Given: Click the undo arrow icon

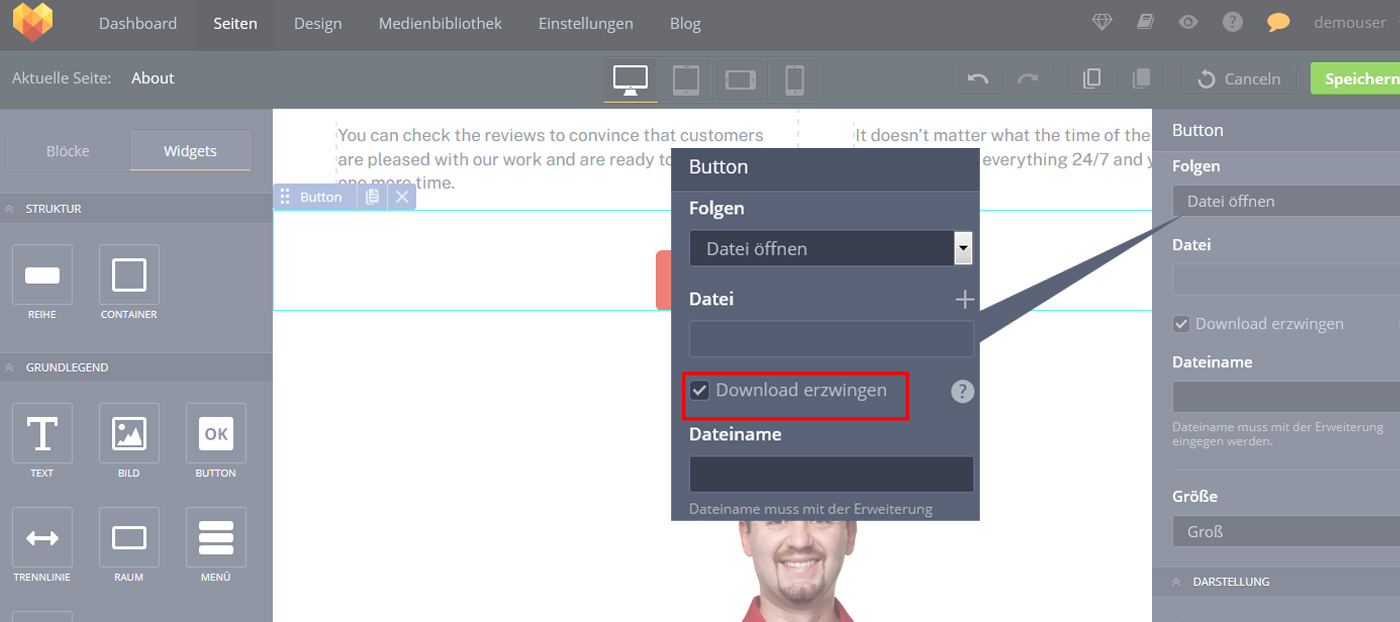Looking at the screenshot, I should (978, 79).
